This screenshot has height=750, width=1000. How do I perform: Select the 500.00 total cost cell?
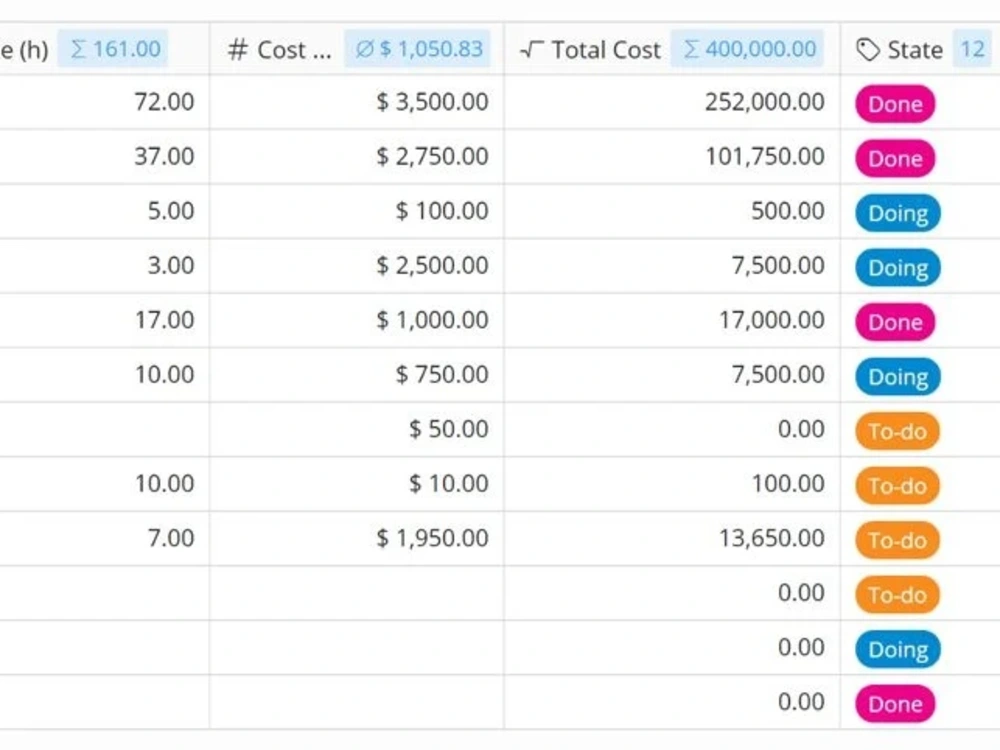pyautogui.click(x=672, y=211)
